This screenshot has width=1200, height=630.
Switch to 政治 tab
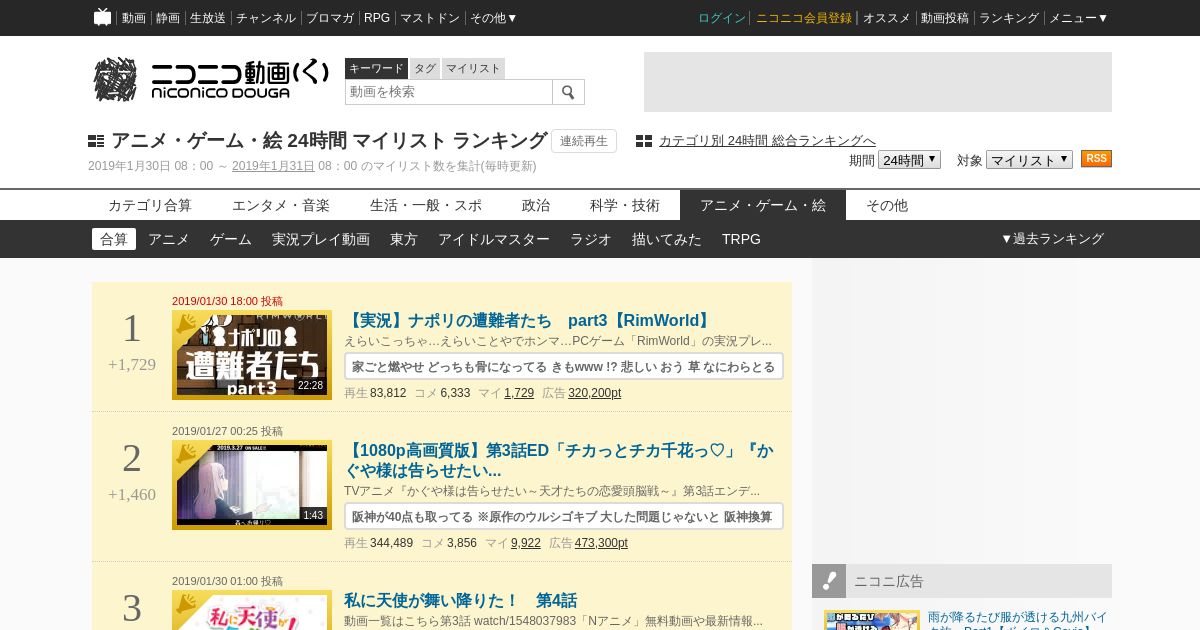[x=536, y=205]
